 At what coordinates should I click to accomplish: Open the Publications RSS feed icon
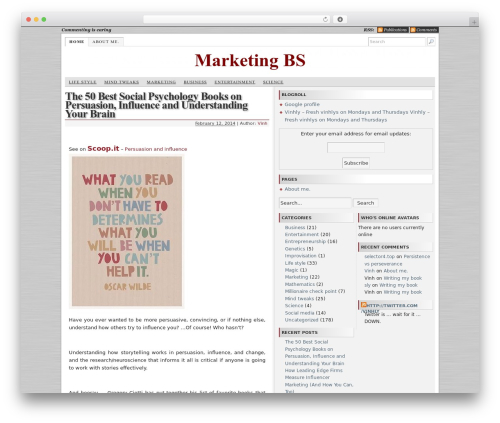pos(380,30)
